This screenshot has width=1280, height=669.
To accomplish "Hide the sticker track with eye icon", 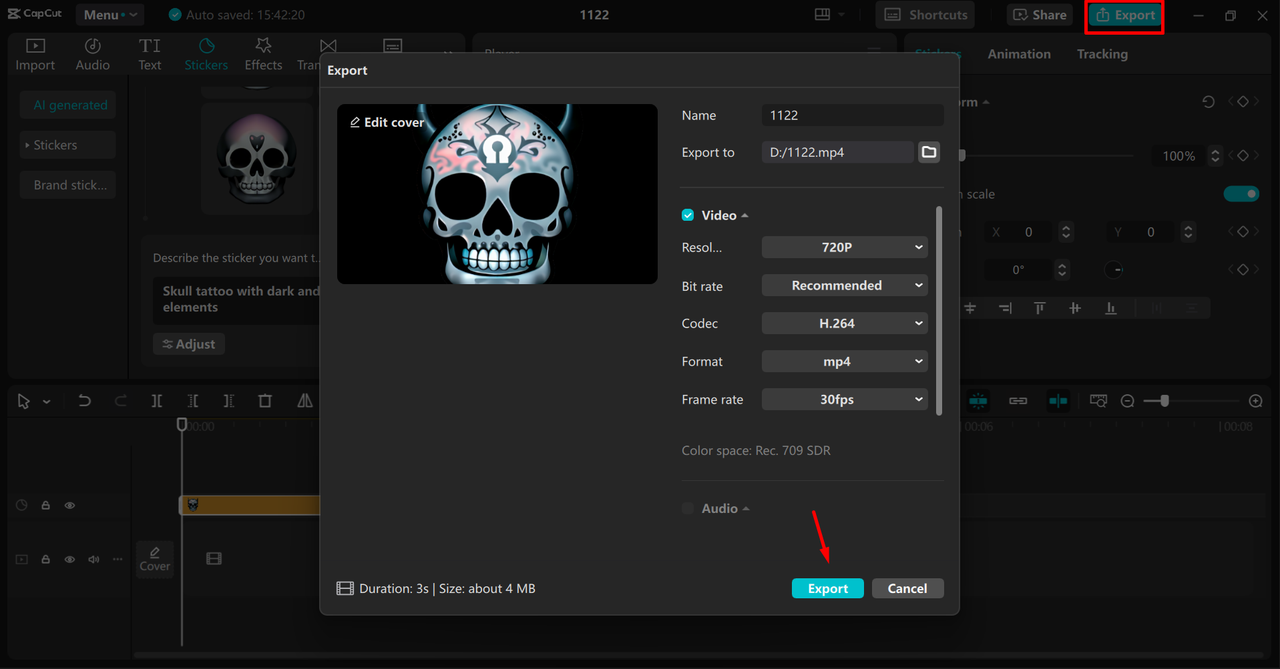I will pos(70,506).
